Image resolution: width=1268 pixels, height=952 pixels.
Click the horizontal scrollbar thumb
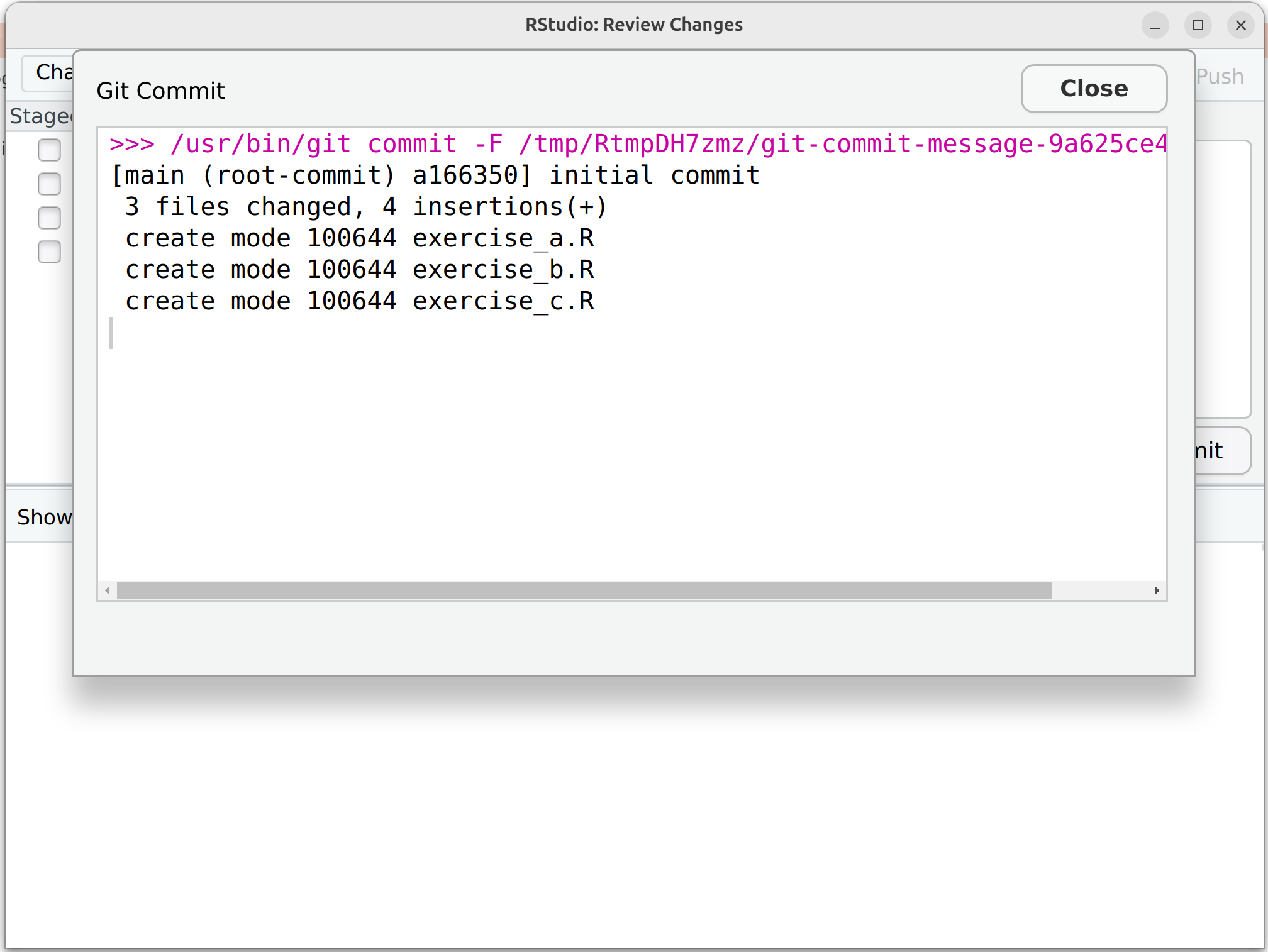click(x=584, y=590)
